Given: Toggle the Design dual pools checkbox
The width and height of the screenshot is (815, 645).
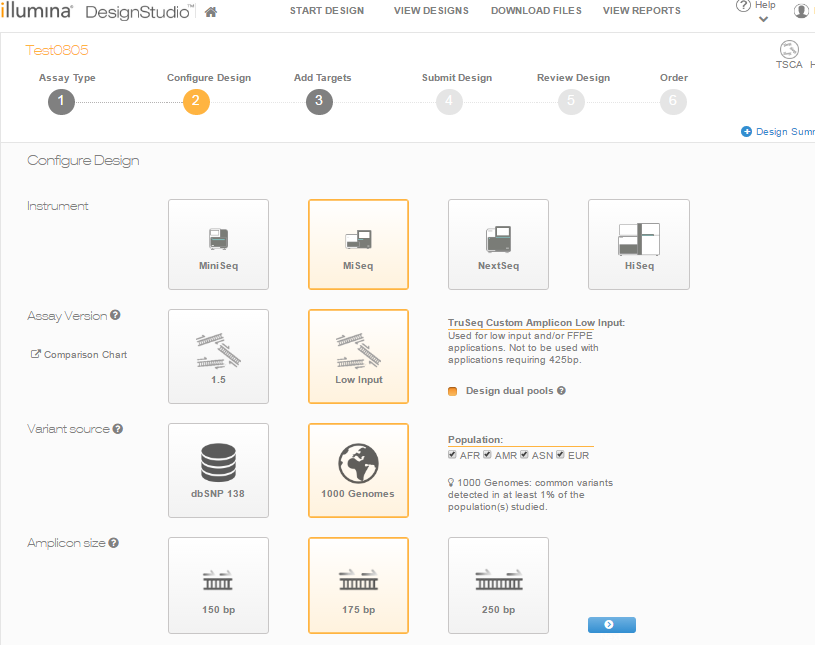Looking at the screenshot, I should coord(453,391).
